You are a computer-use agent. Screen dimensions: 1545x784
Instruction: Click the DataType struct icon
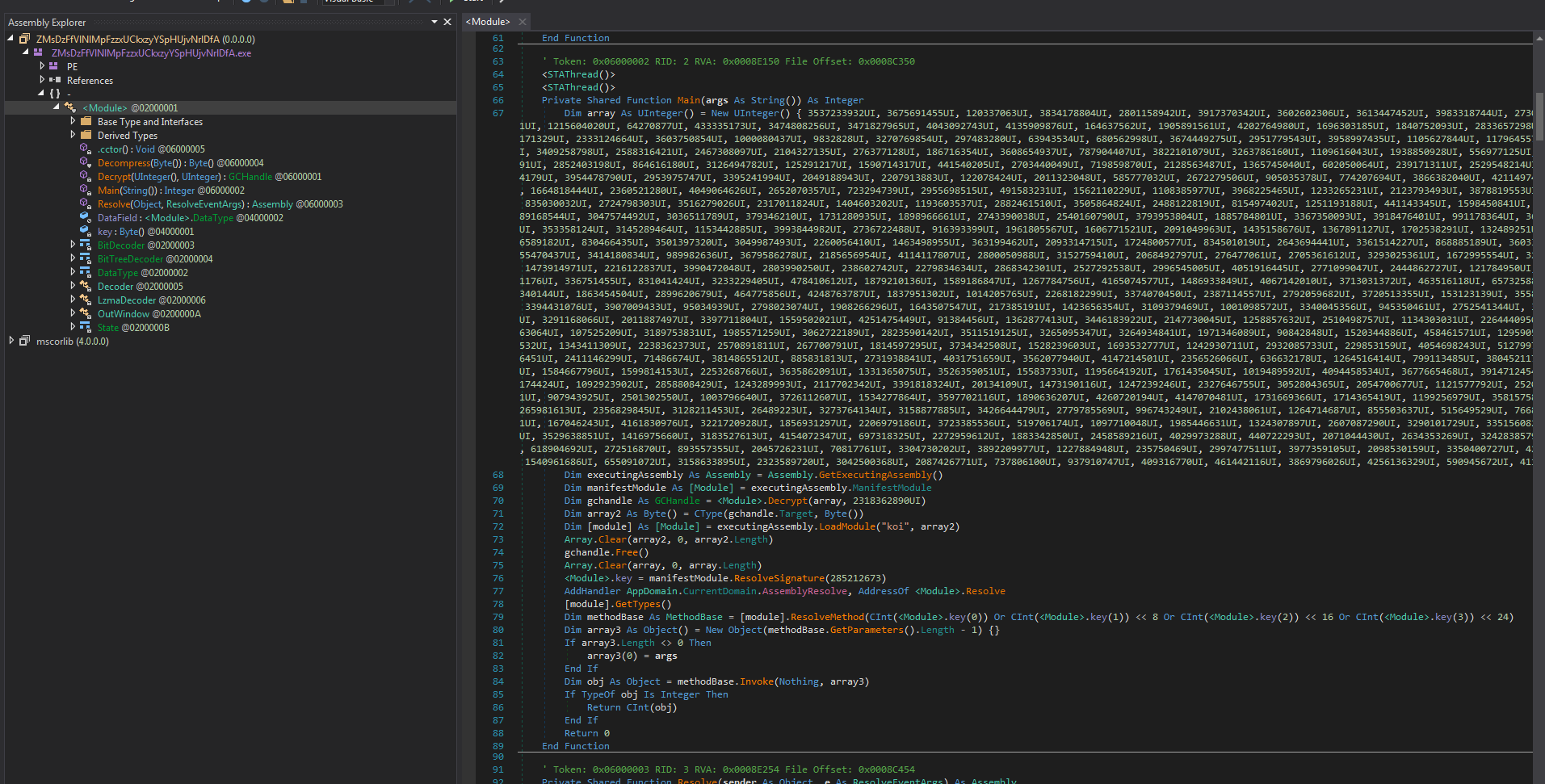click(86, 272)
